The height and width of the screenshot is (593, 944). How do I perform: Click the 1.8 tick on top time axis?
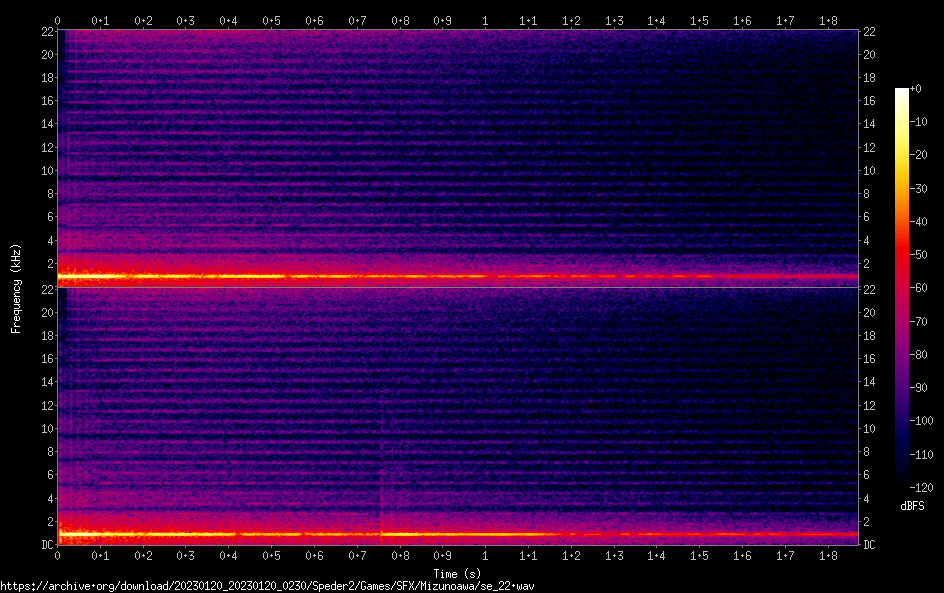[827, 20]
